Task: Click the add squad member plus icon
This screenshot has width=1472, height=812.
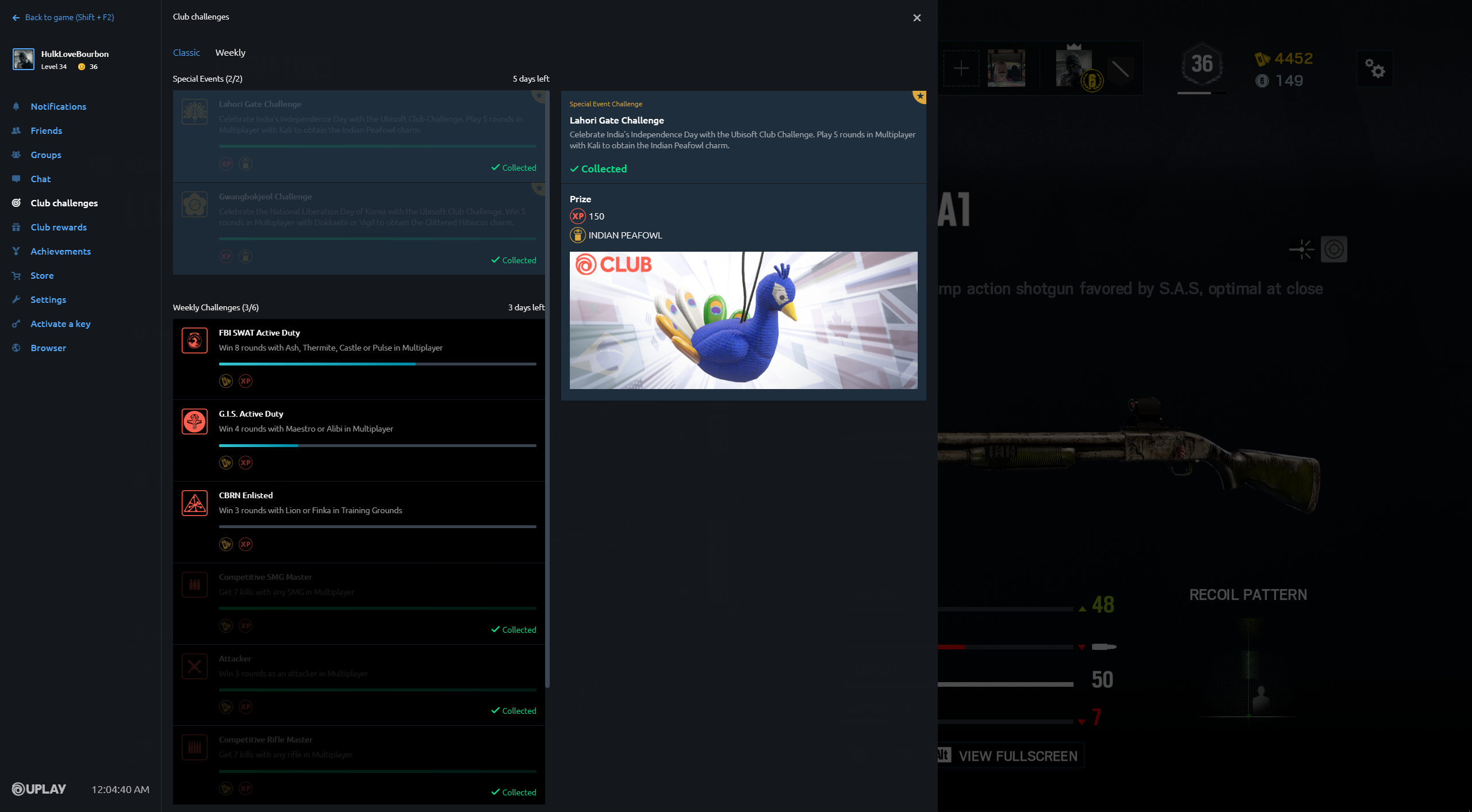Action: click(x=961, y=69)
